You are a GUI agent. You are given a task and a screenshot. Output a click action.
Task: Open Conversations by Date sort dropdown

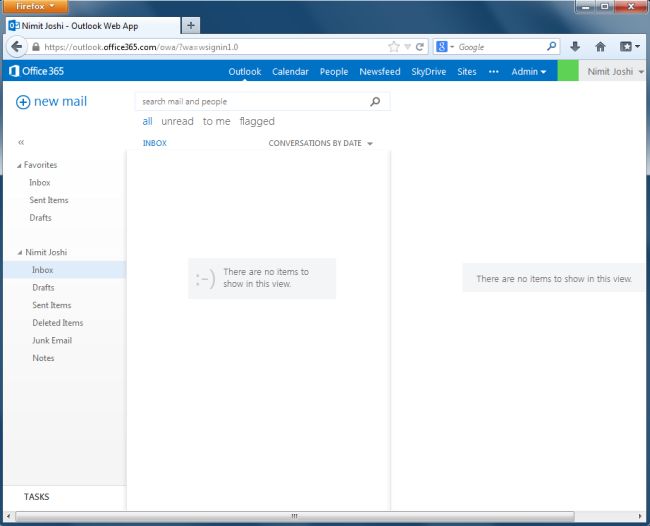pyautogui.click(x=320, y=143)
